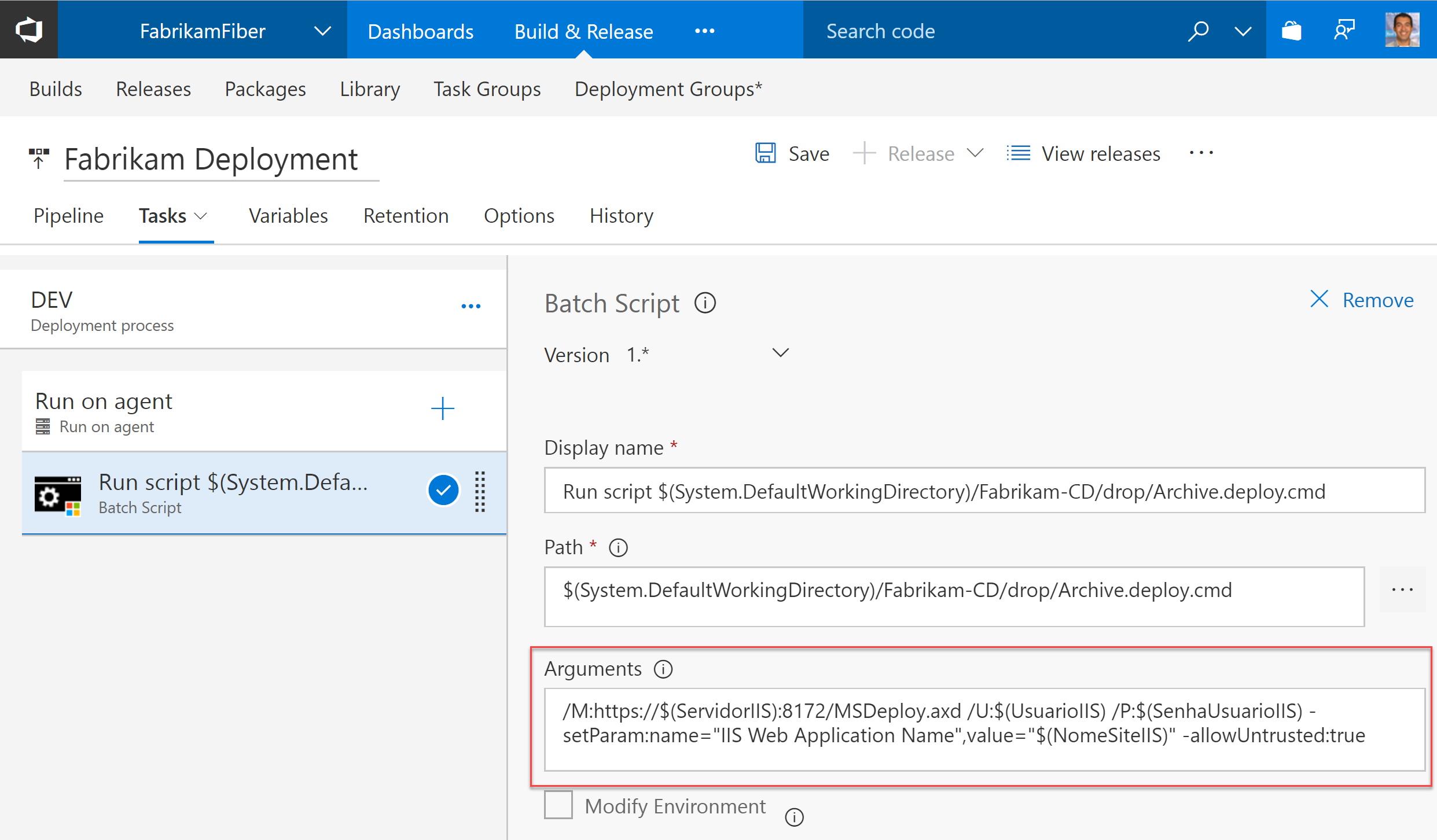Image resolution: width=1437 pixels, height=840 pixels.
Task: Click the agent phase server icon
Action: [x=43, y=427]
